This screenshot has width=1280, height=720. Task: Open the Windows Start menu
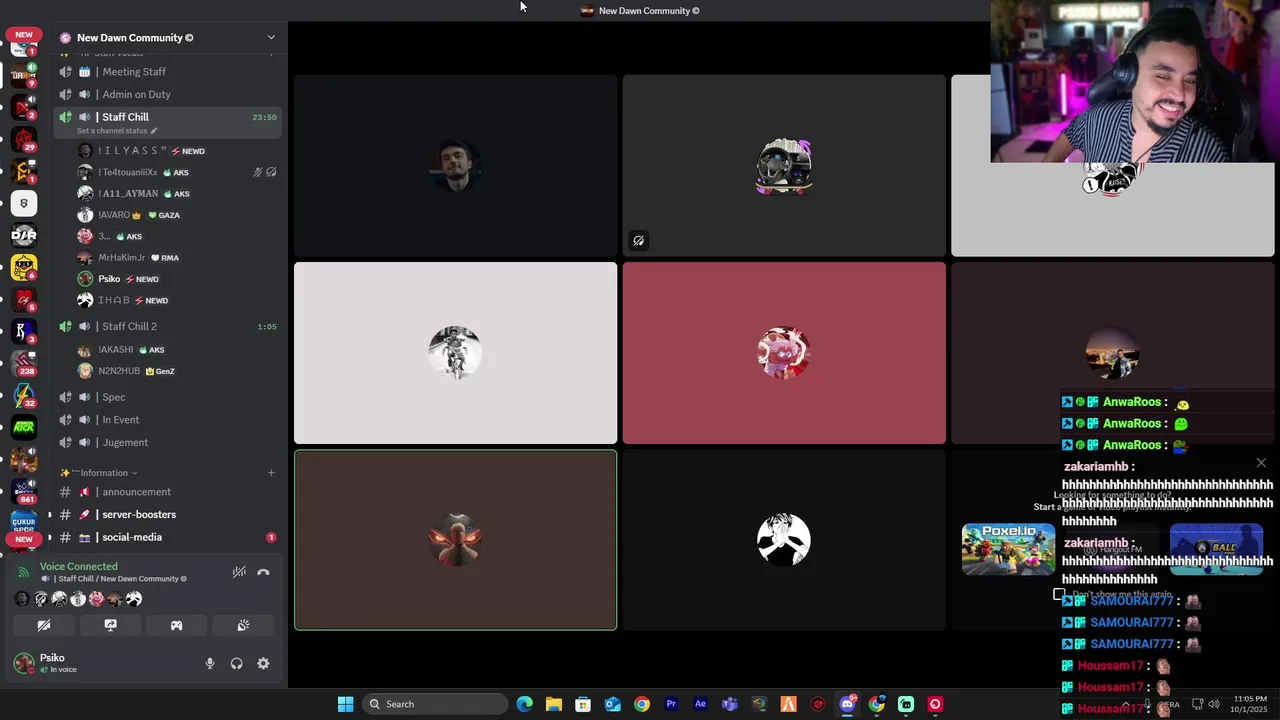coord(345,704)
